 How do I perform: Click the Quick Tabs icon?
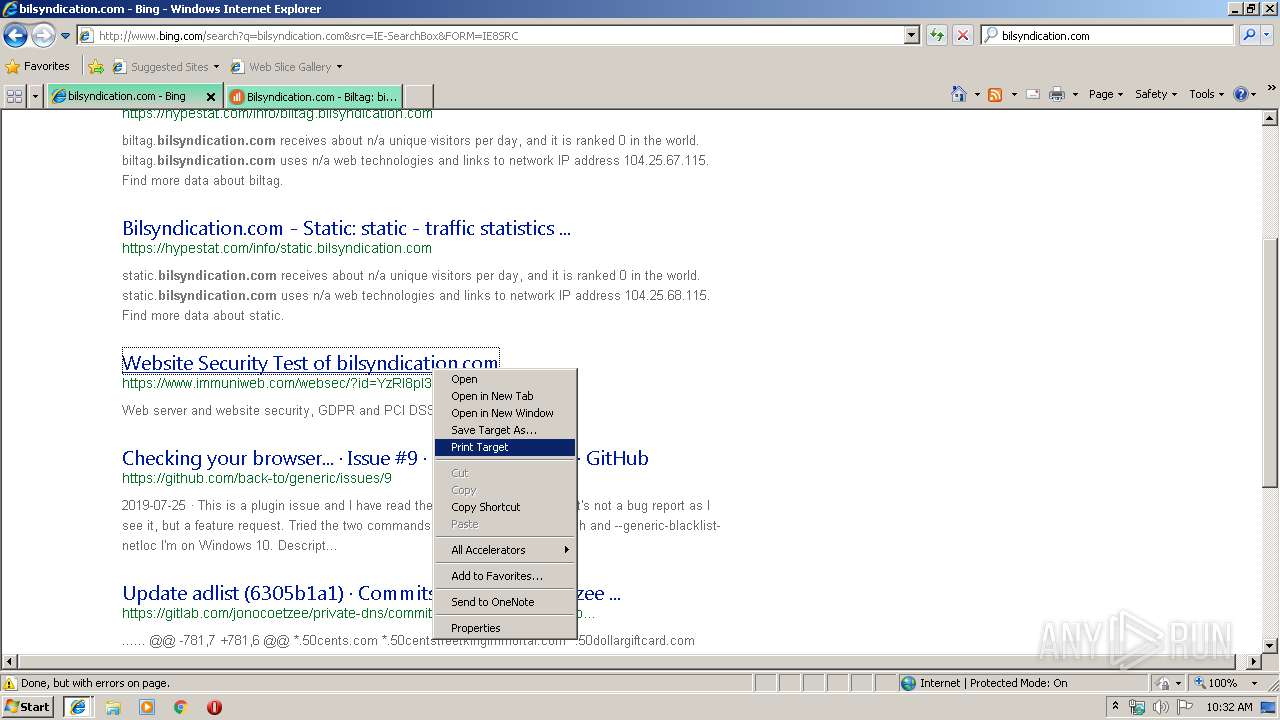click(x=15, y=96)
